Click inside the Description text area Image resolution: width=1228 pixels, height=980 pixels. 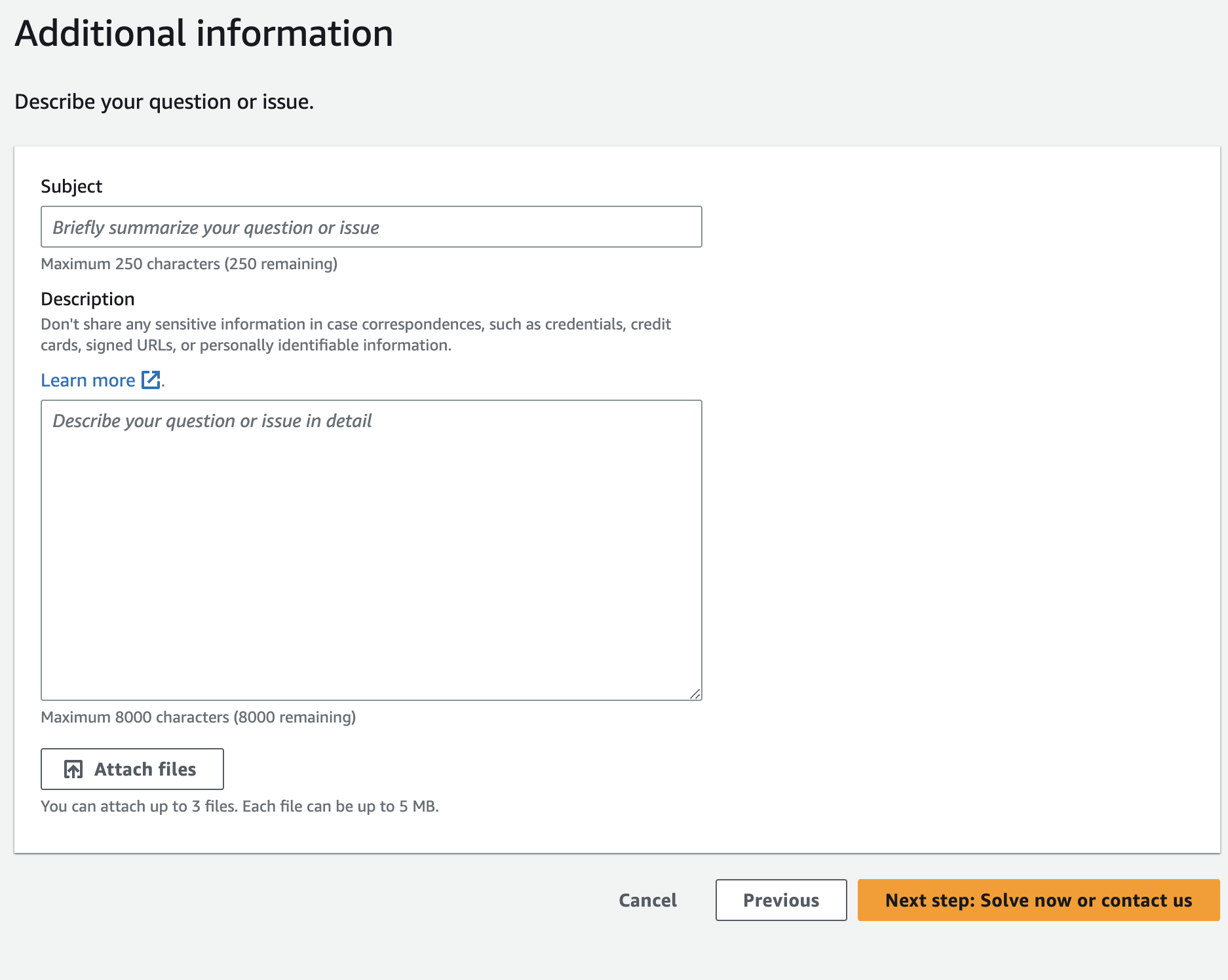(371, 550)
